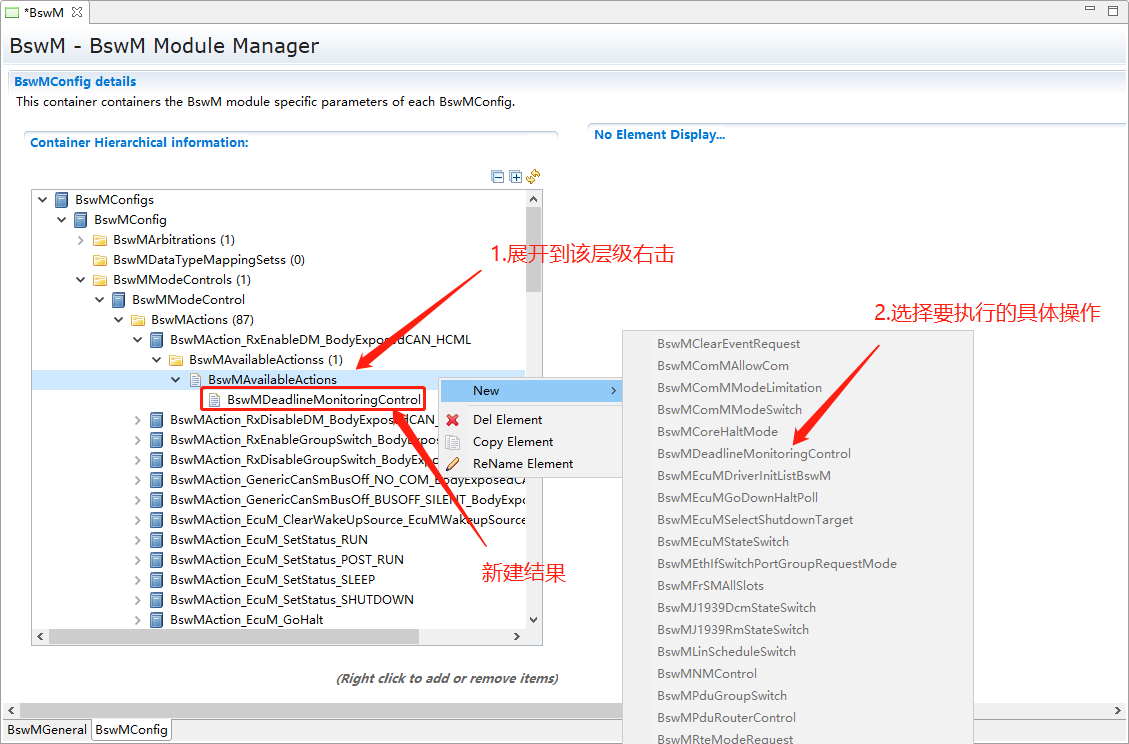This screenshot has height=744, width=1129.
Task: Collapse the BswMActions (87) folder
Action: coord(119,320)
